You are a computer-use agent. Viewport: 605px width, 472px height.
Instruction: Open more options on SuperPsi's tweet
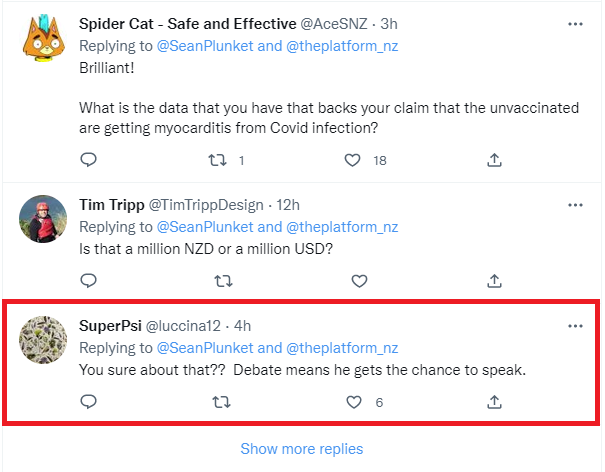pos(575,326)
